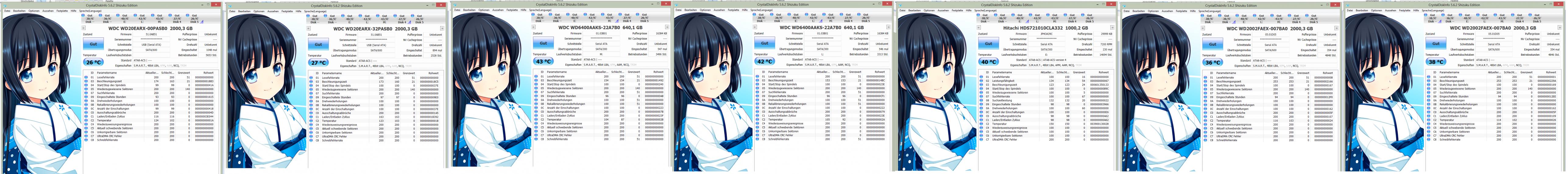Screen dimensions: 1568x174
Task: Click the 36 °C temperature indicator
Action: (x=1212, y=62)
